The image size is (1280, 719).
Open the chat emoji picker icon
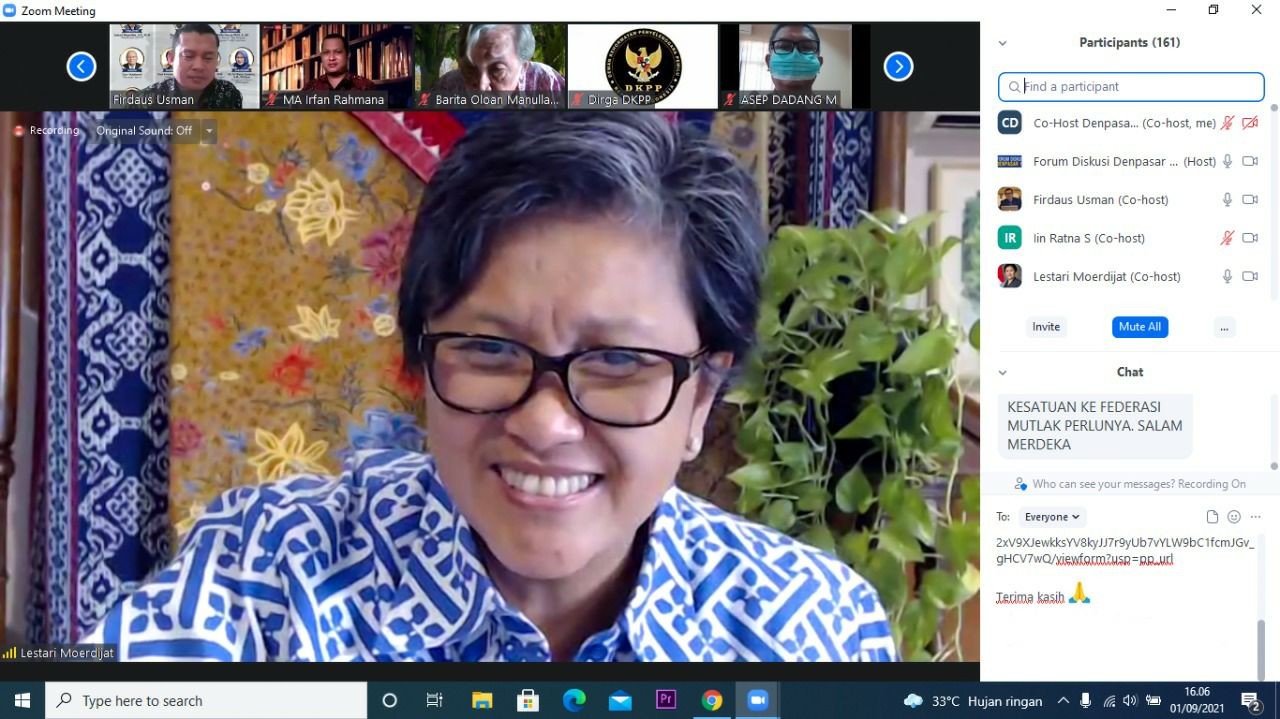coord(1234,517)
